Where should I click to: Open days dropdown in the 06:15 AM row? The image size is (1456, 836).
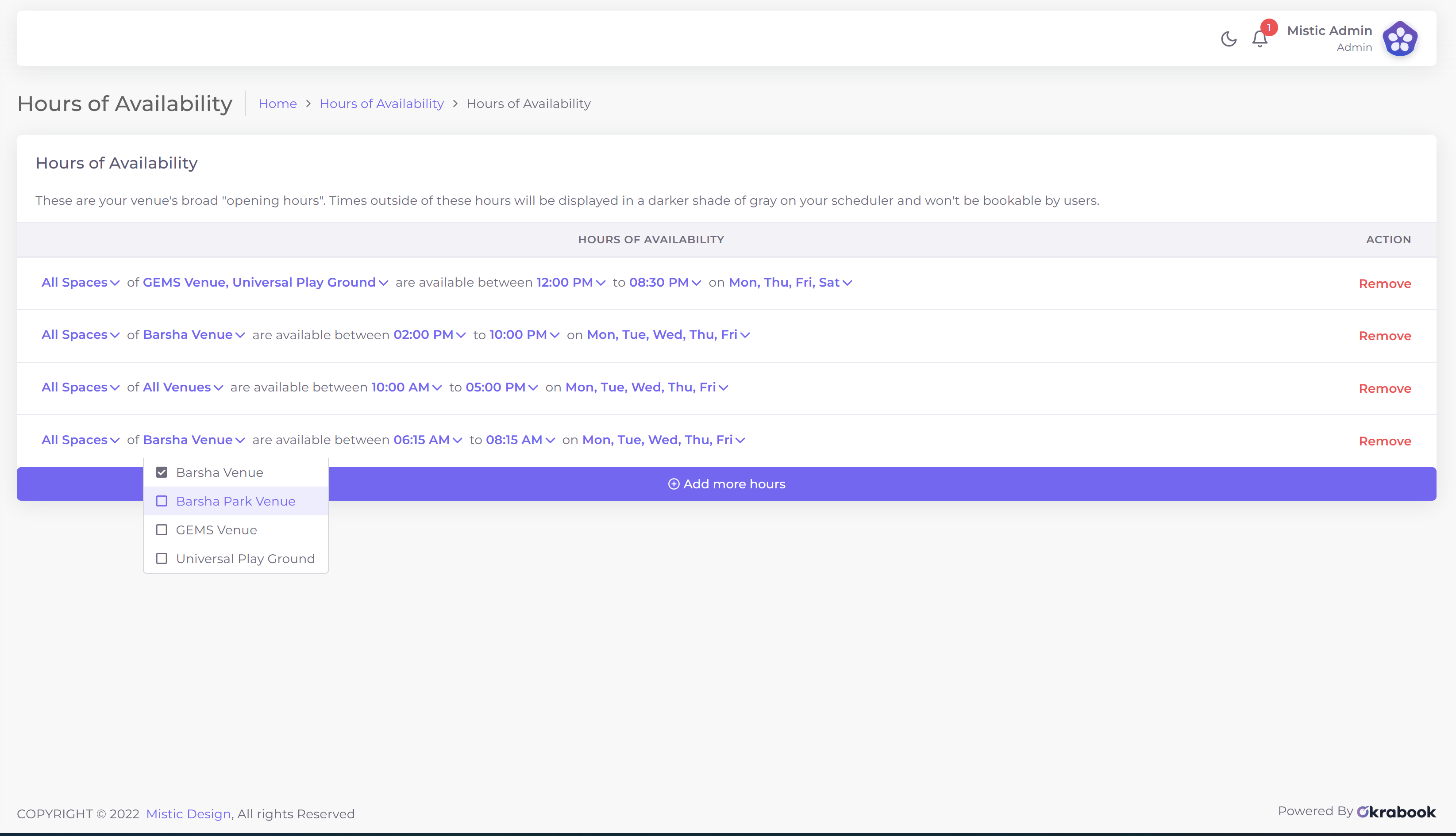point(664,440)
